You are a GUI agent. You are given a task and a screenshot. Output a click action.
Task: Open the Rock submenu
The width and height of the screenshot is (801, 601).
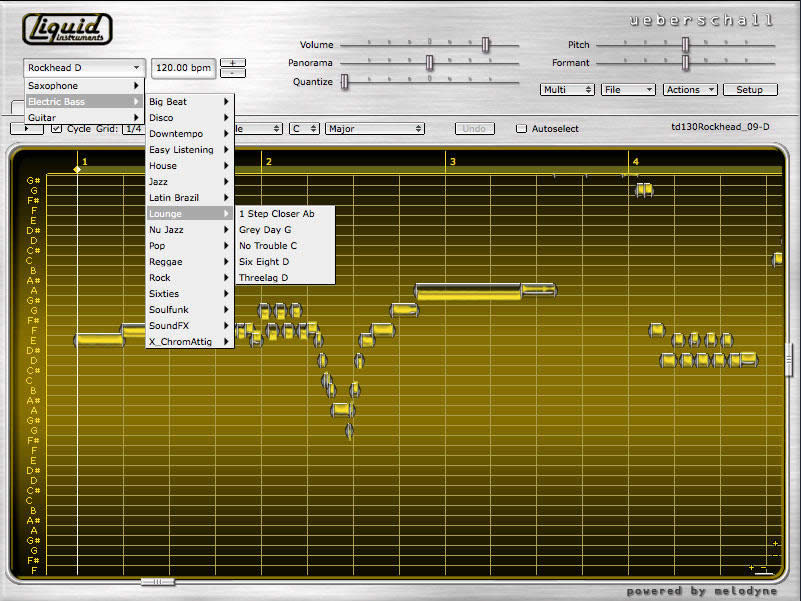click(190, 278)
